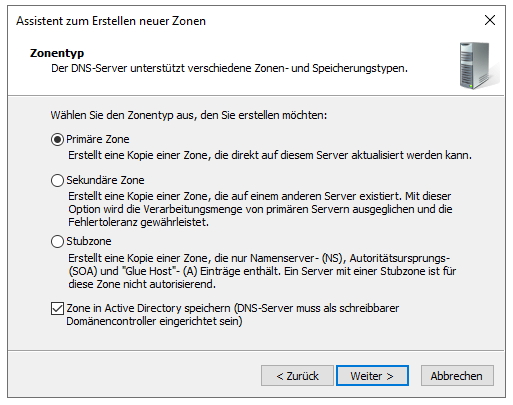Select the Primäre Zone radio circle

coord(57,139)
